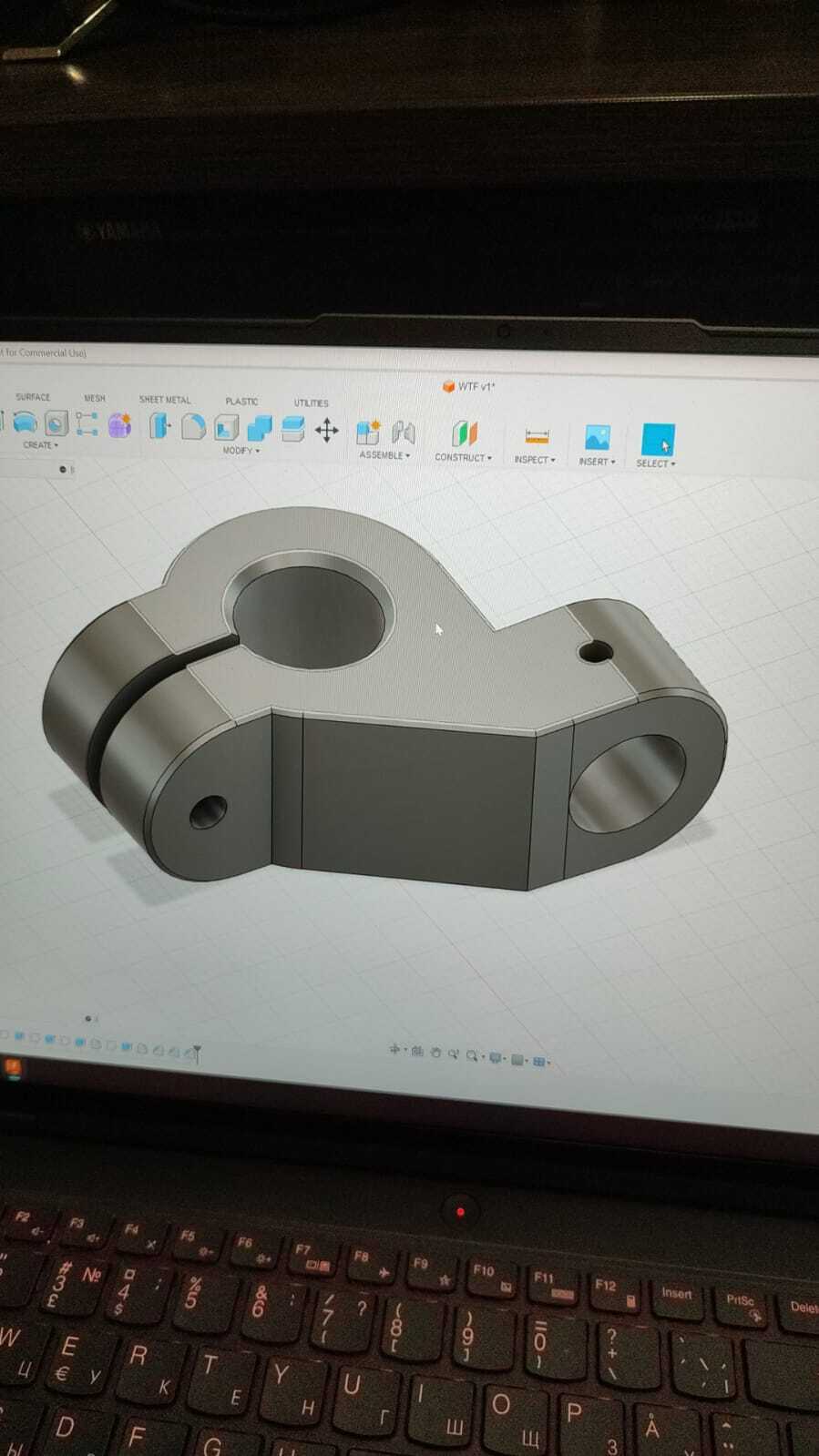Click the Measure ruler icon
Viewport: 819px width, 1456px height.
pyautogui.click(x=537, y=436)
